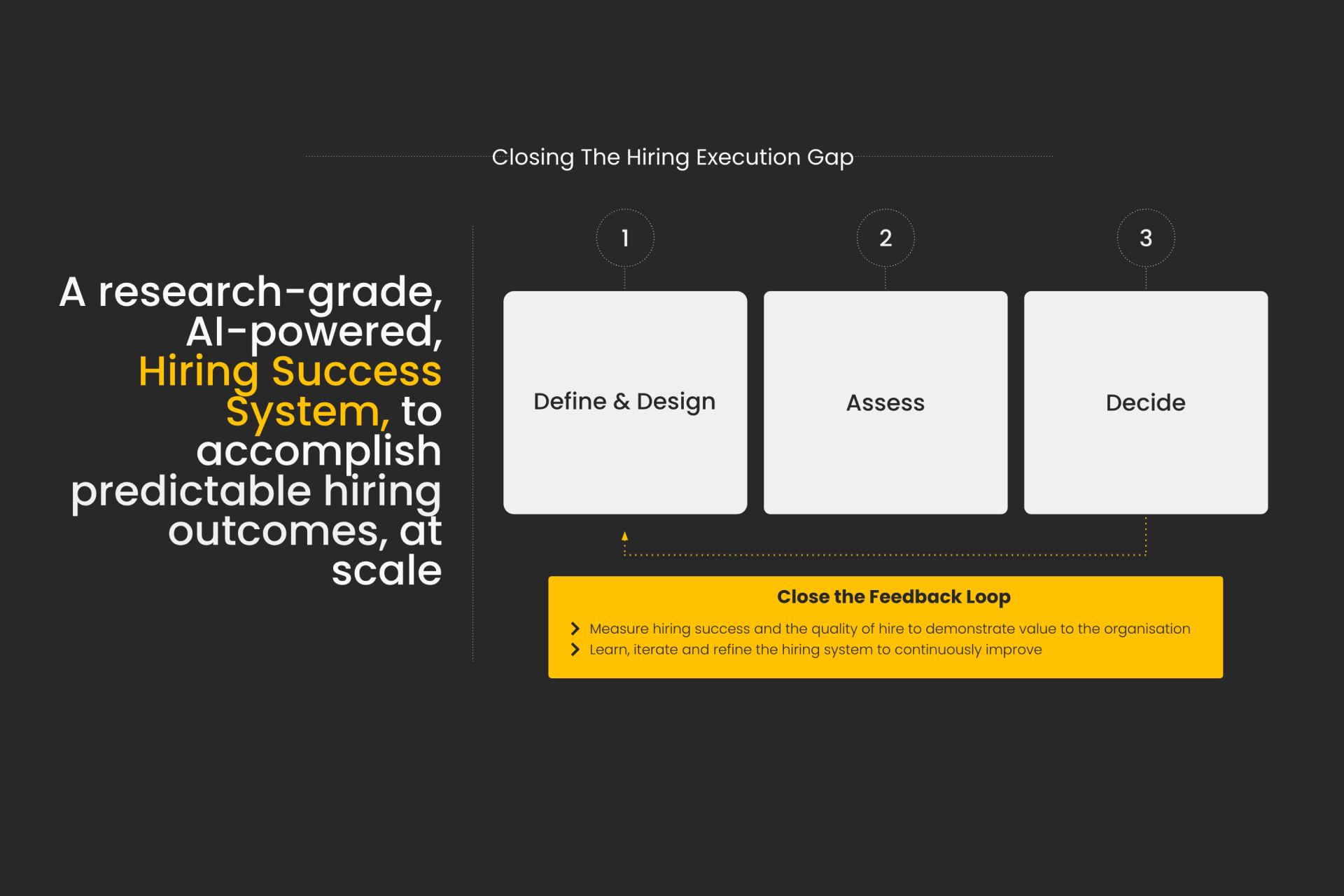Click the A research-grade headline line
Screen dimensions: 1344x896
pos(251,292)
